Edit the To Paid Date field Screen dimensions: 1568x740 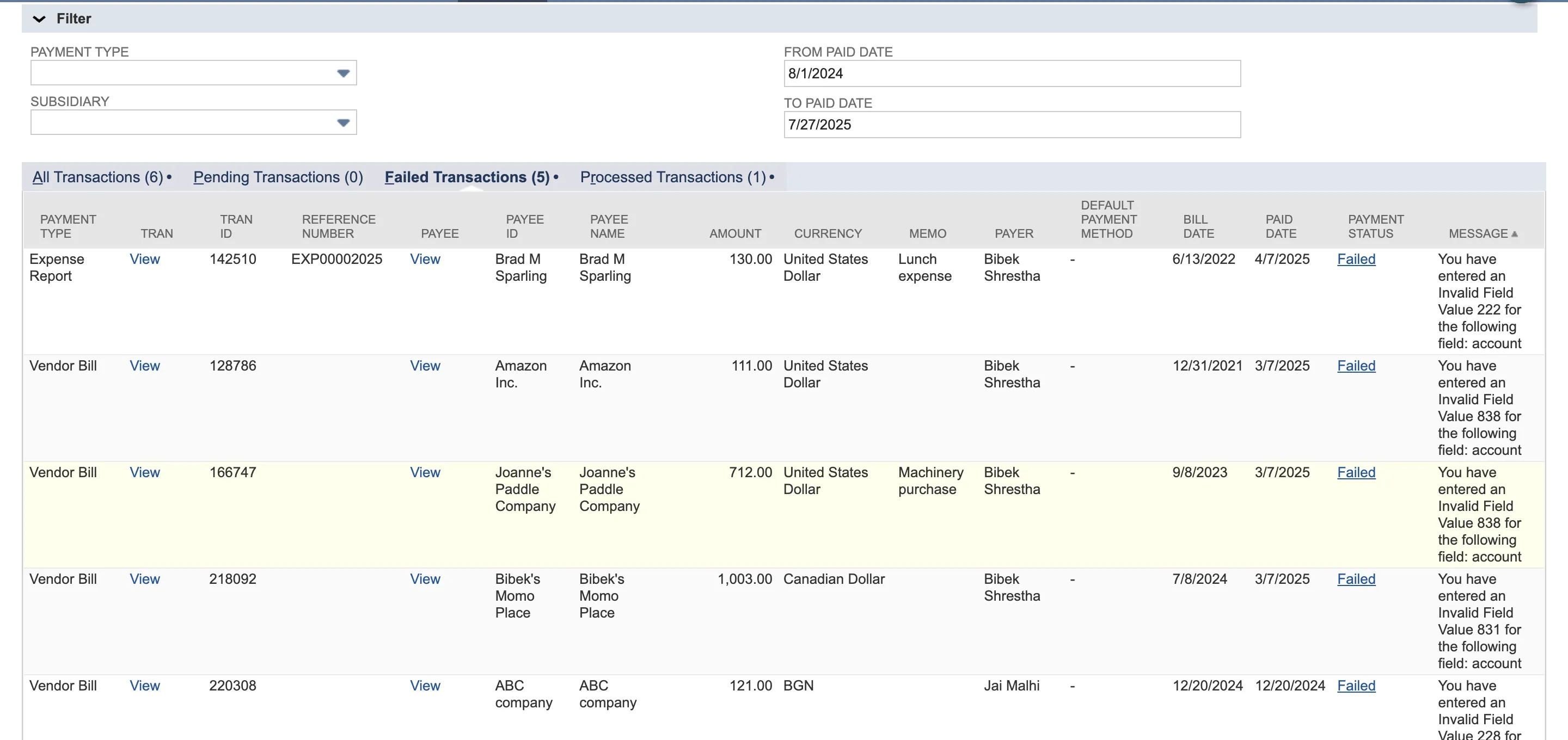pos(1012,125)
